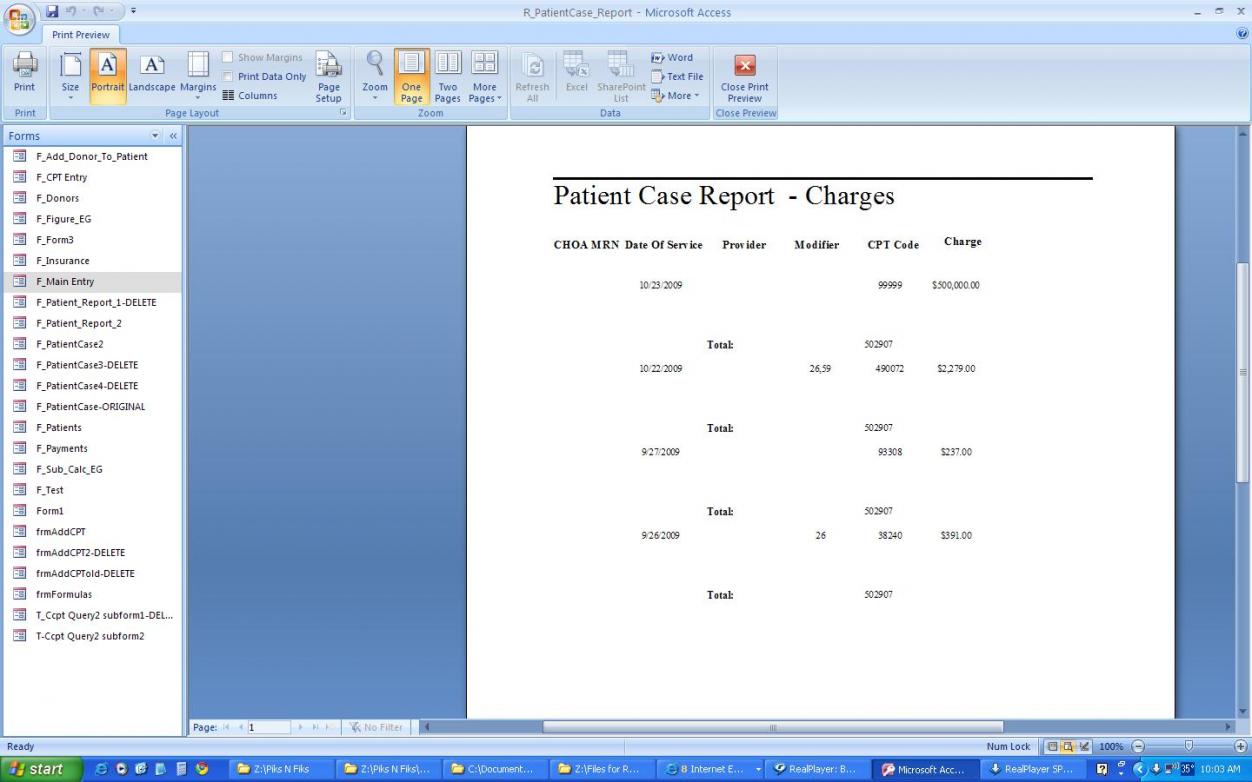Screen dimensions: 1252x782
Task: Switch to Landscape orientation
Action: click(x=152, y=73)
